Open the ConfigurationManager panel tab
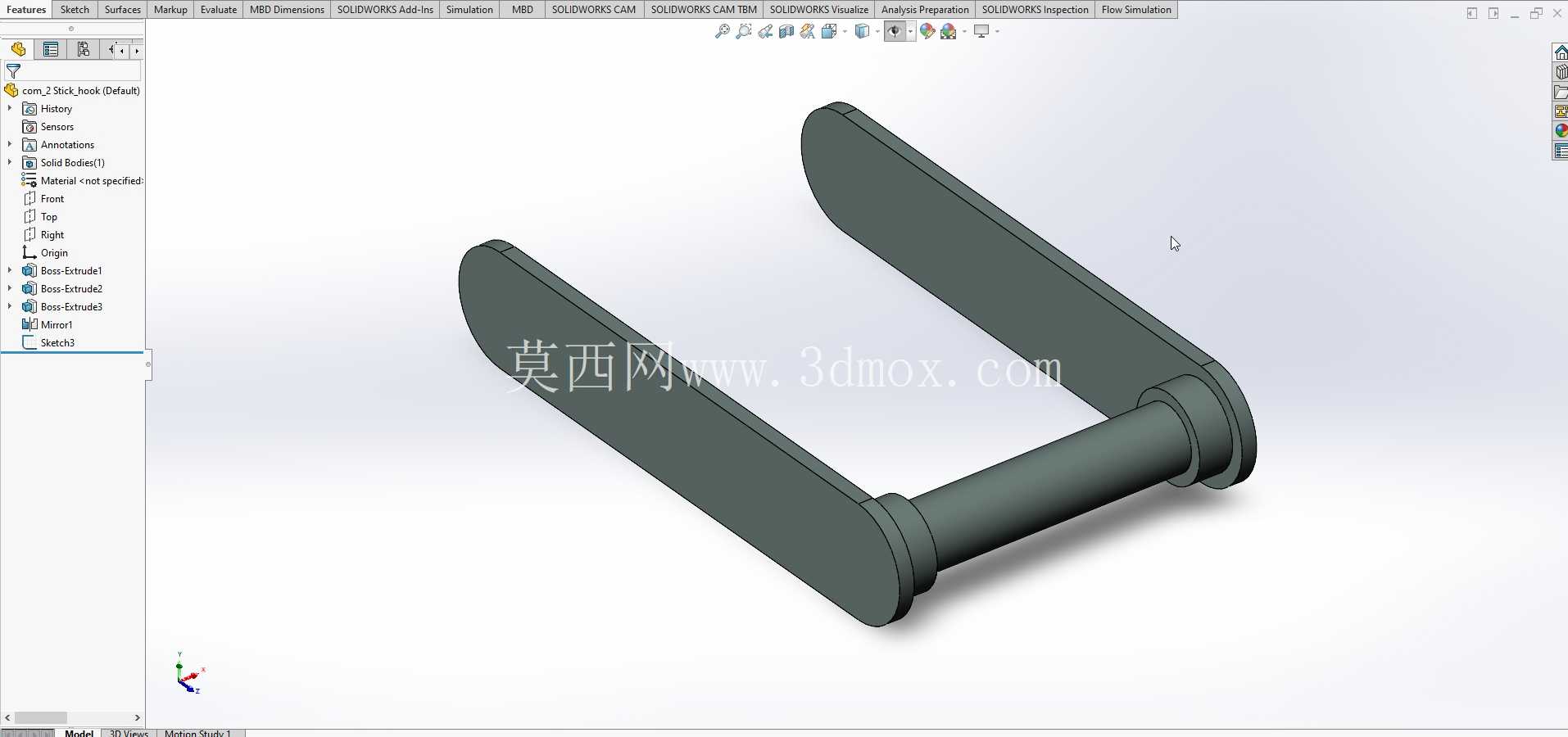The height and width of the screenshot is (737, 1568). (83, 49)
